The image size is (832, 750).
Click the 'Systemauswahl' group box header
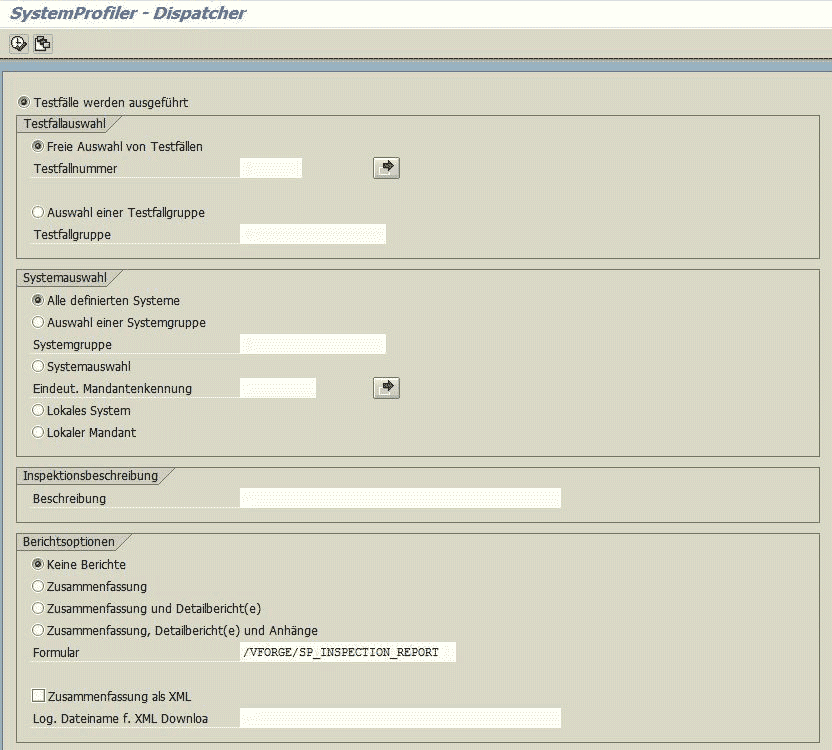click(65, 278)
